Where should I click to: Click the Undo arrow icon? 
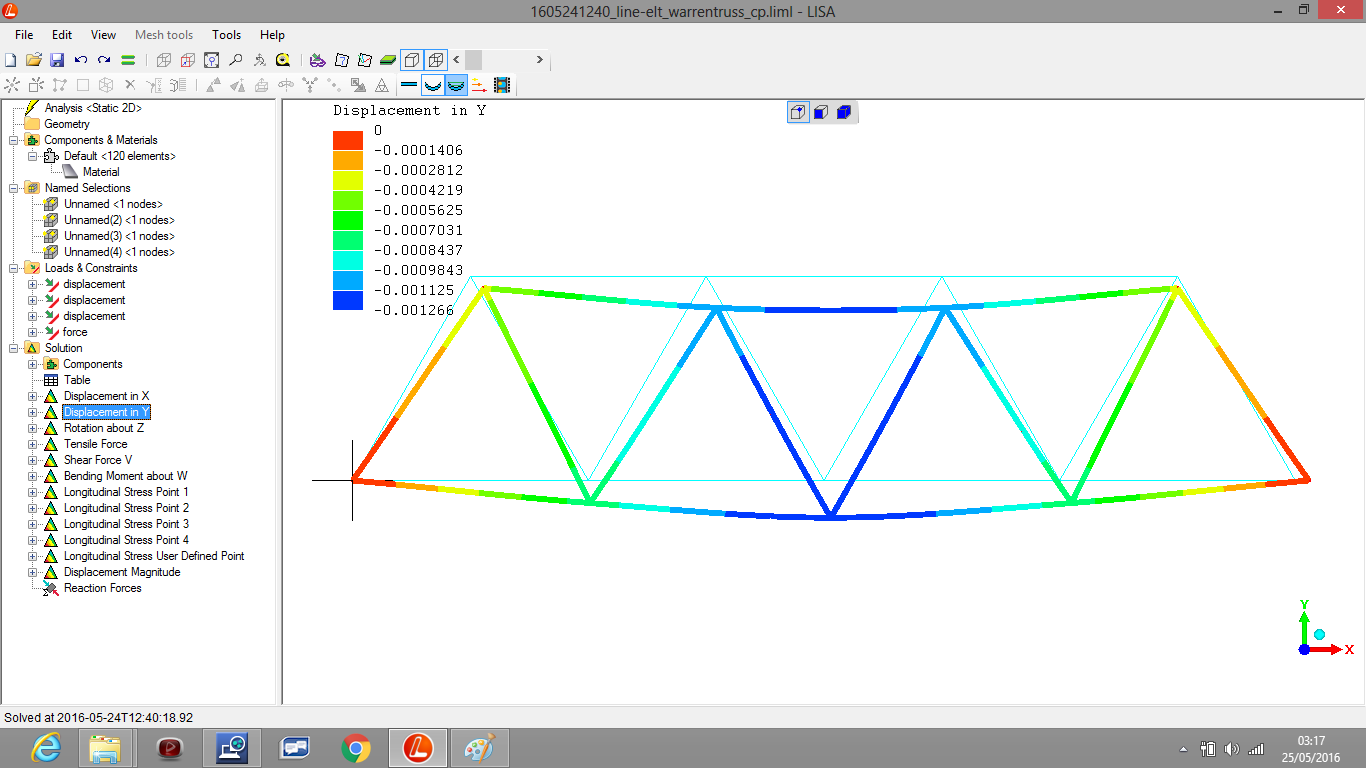[x=81, y=60]
